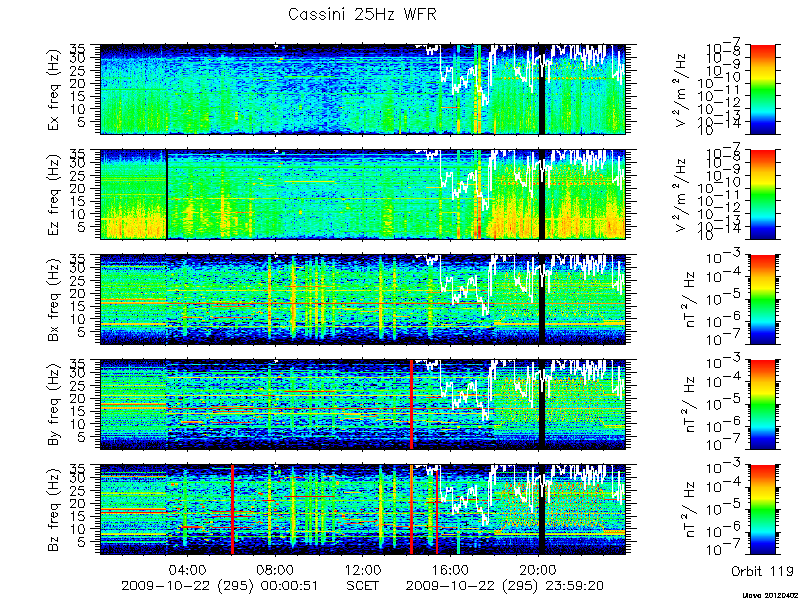Click inside the Ex spectrogram panel
This screenshot has width=800, height=600.
362,89
